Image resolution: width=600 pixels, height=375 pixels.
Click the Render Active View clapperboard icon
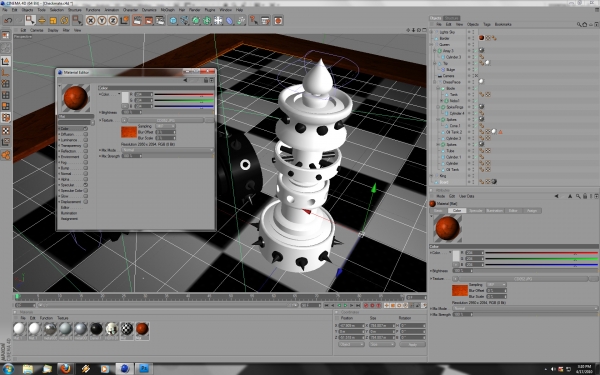pyautogui.click(x=137, y=20)
